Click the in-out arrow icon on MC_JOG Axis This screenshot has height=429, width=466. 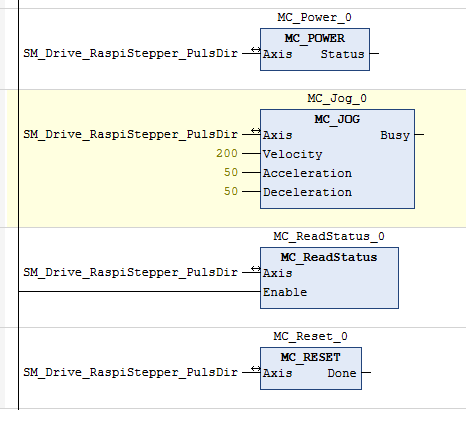pos(256,131)
